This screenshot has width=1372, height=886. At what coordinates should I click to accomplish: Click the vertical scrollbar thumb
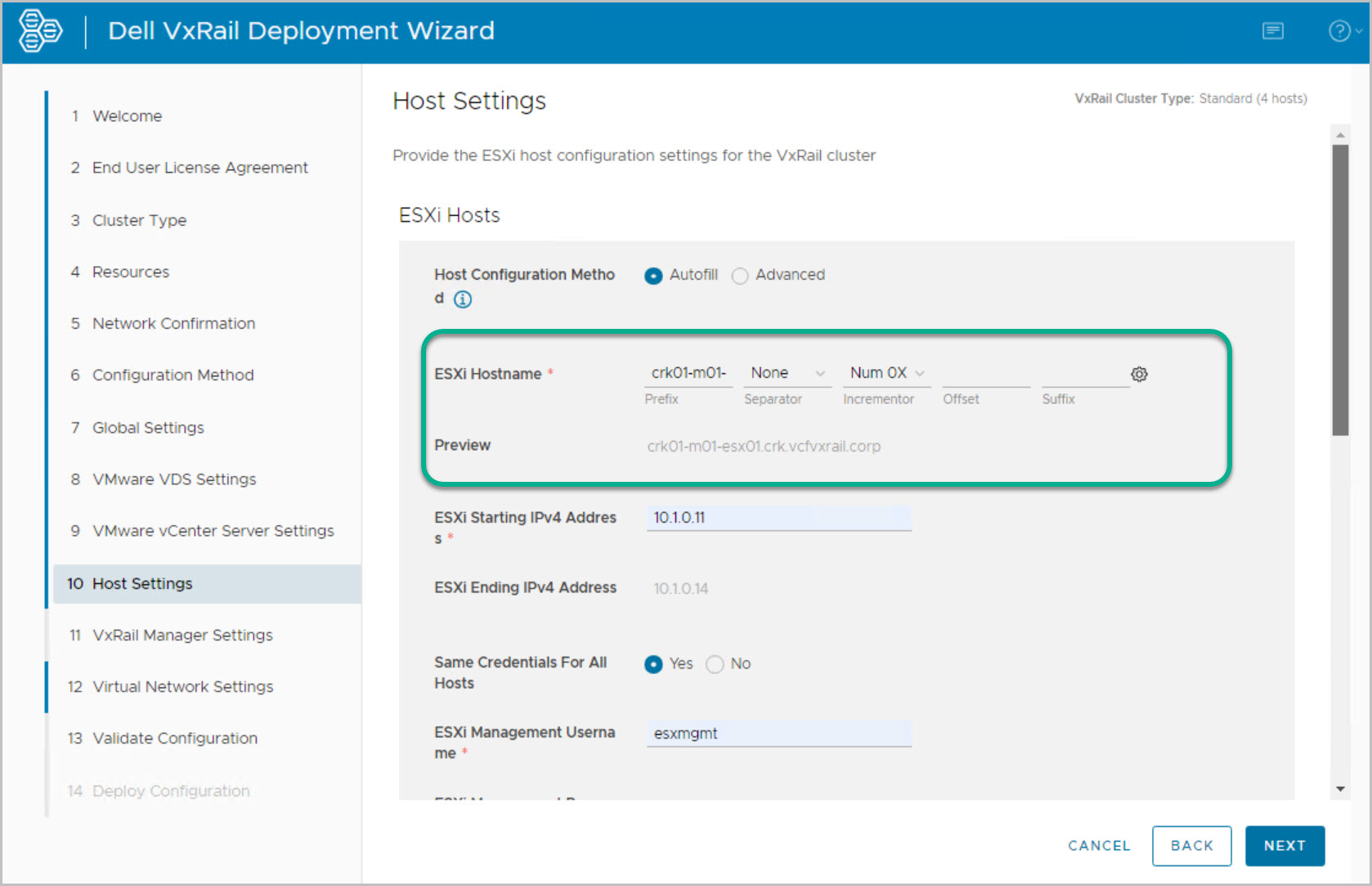pyautogui.click(x=1339, y=290)
